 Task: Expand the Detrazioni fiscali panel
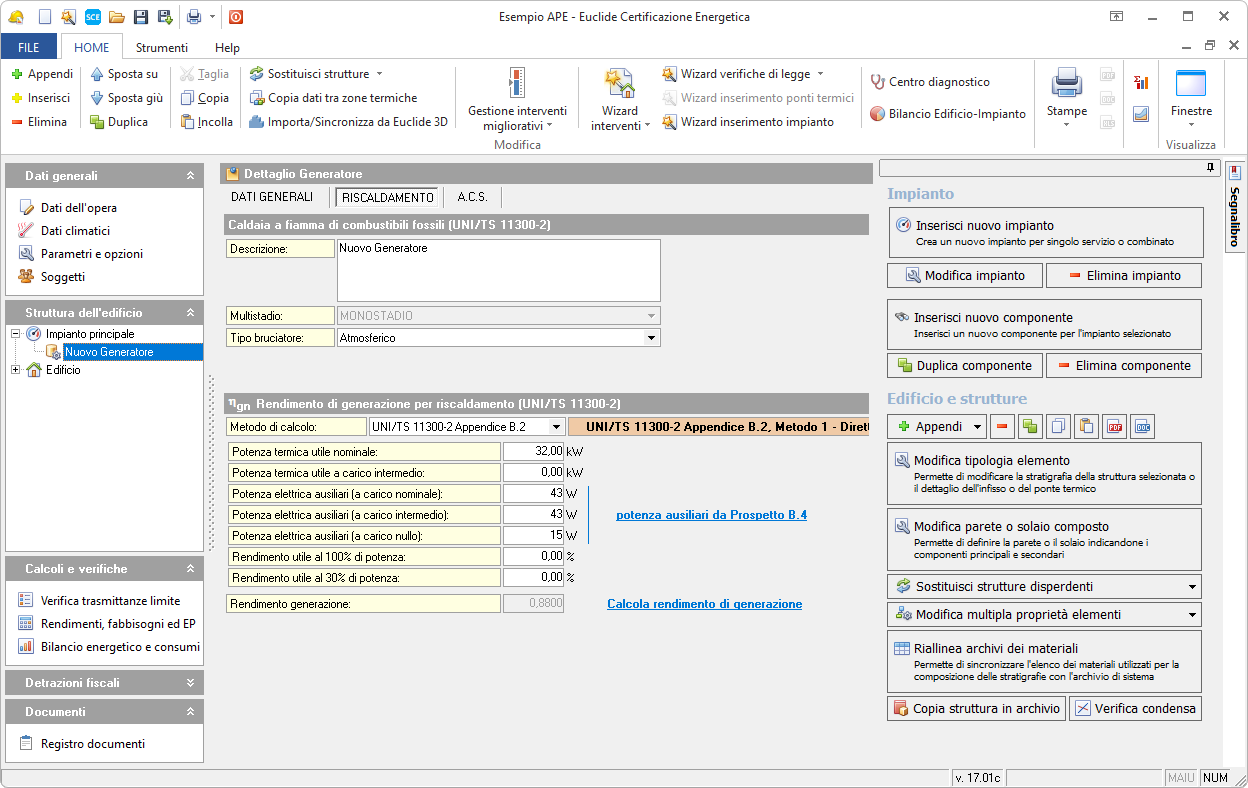pyautogui.click(x=190, y=683)
